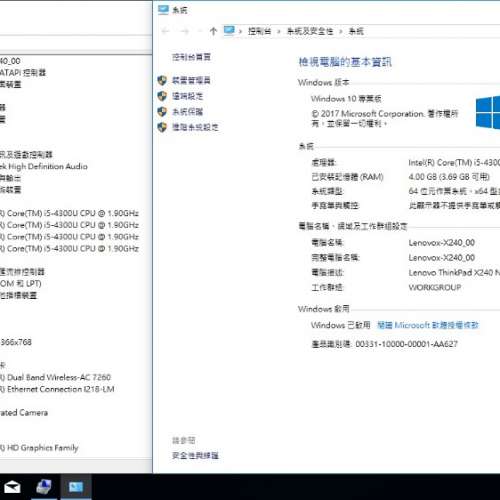Screen dimensions: 500x500
Task: Click the final 系統 breadcrumb item
Action: pyautogui.click(x=356, y=31)
